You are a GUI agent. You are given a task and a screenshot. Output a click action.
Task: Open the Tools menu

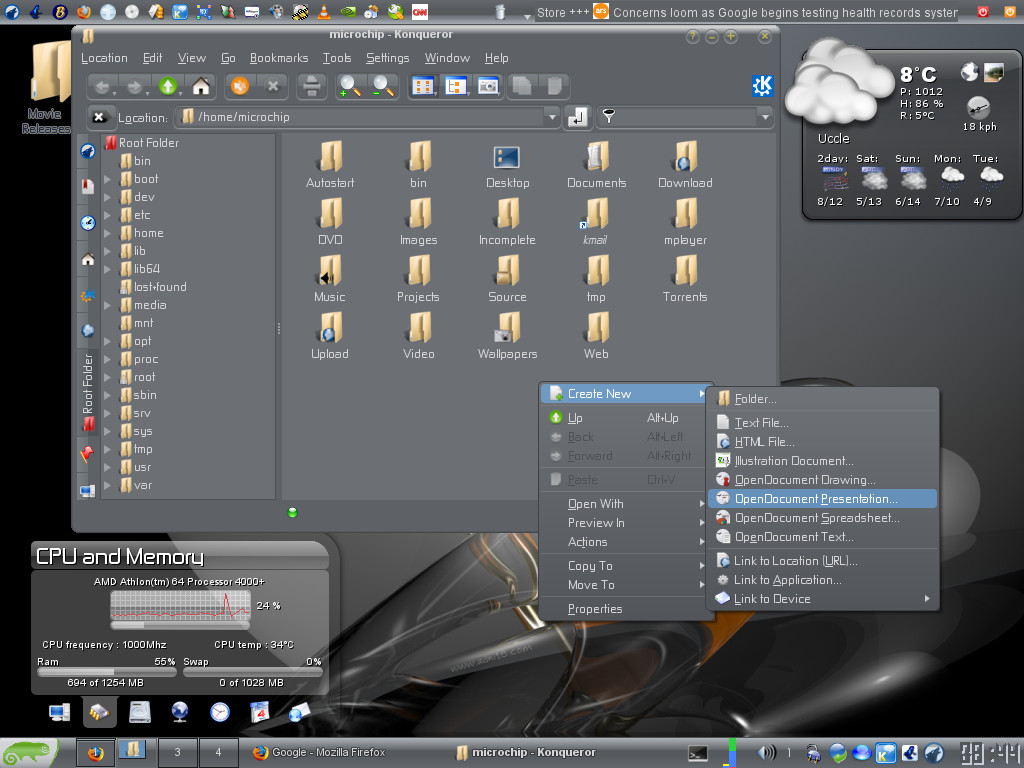pos(337,58)
